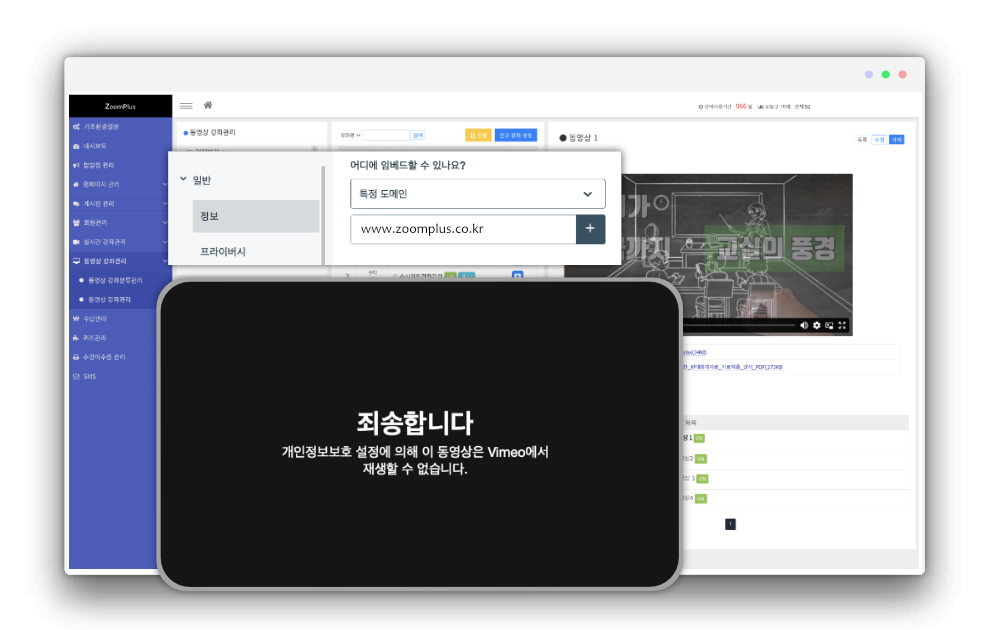The height and width of the screenshot is (630, 1000).
Task: Click the yellow 정렬 button
Action: click(x=478, y=135)
